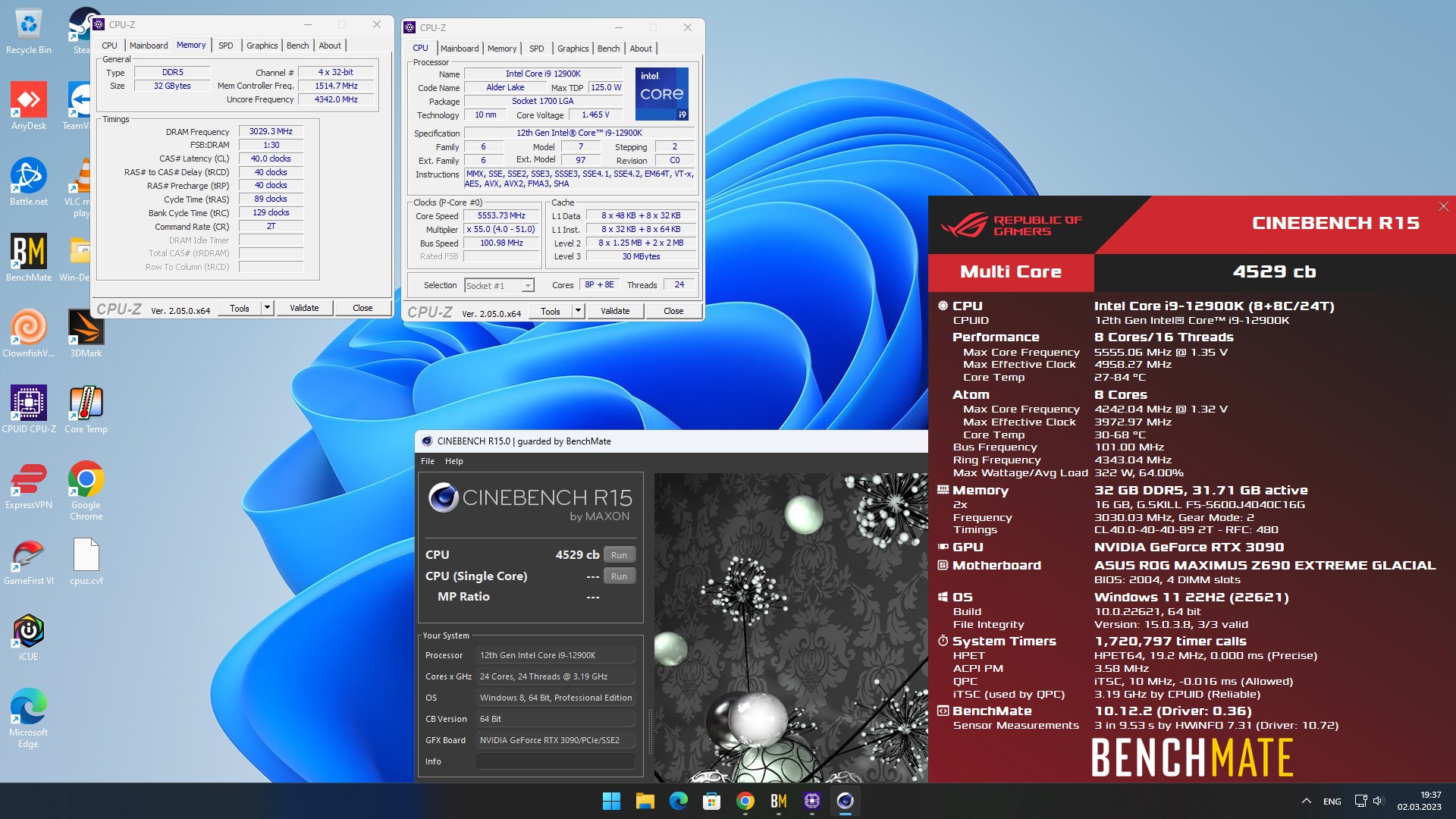The height and width of the screenshot is (819, 1456).
Task: Select SPD tab in the right CPU-Z window (CPU tab)
Action: pos(536,49)
